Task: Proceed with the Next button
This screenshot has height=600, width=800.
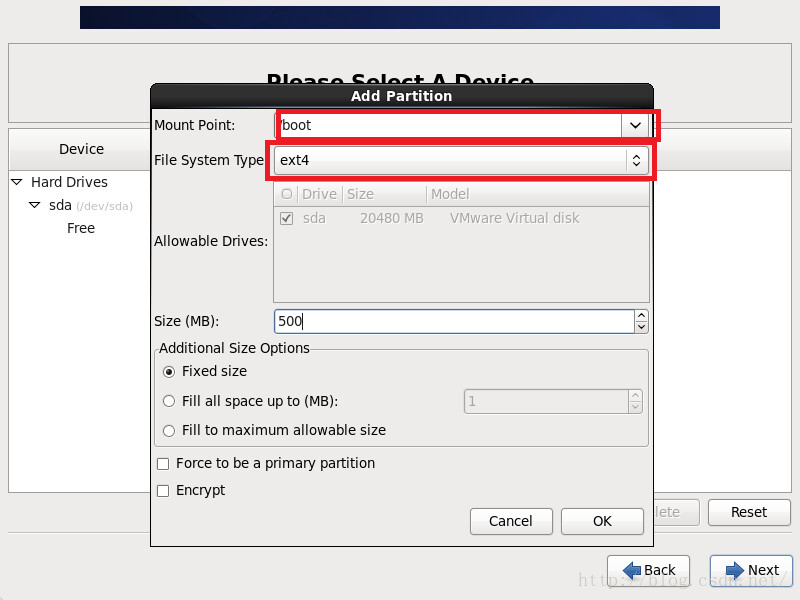Action: [751, 570]
